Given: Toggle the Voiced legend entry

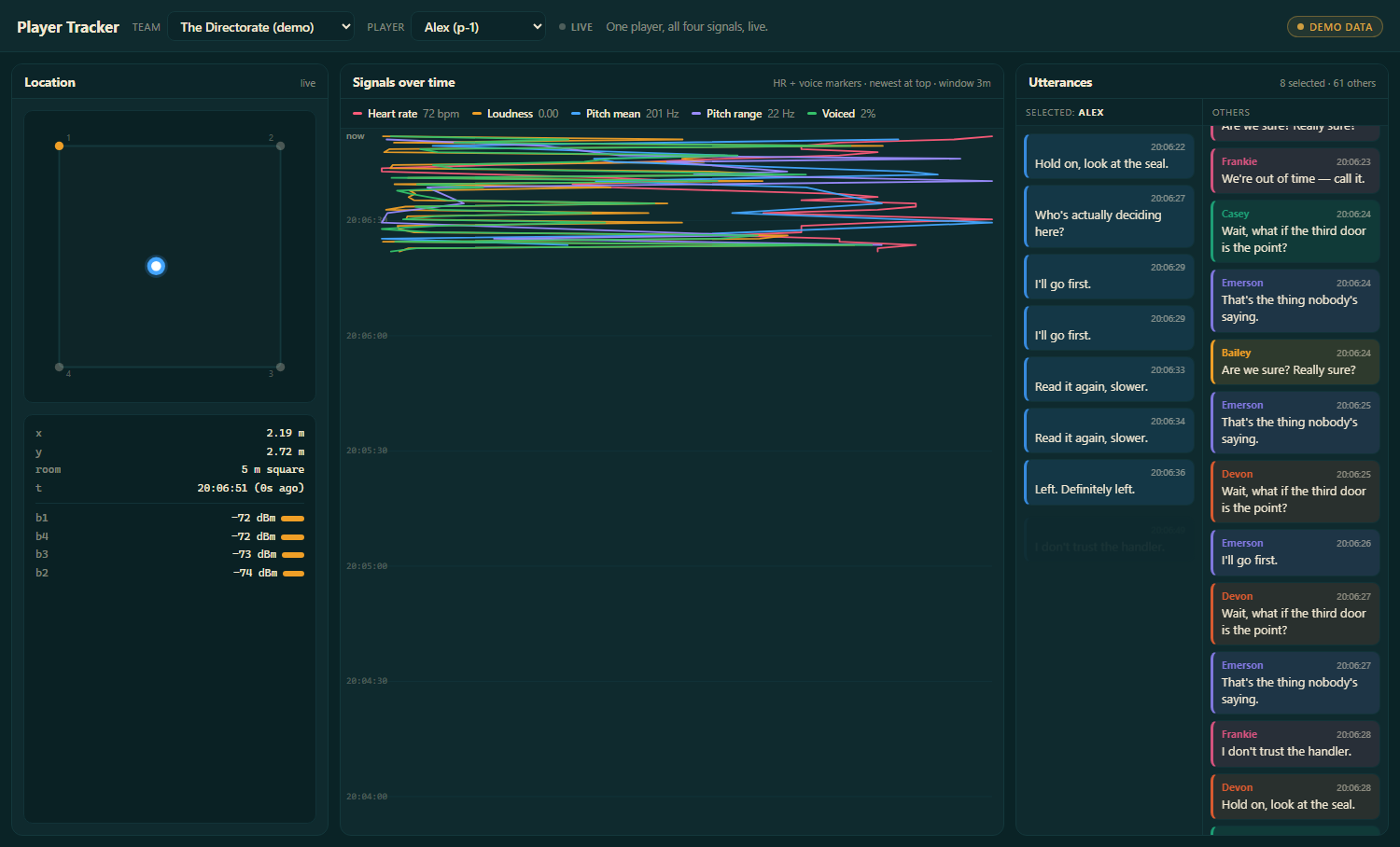Looking at the screenshot, I should (842, 114).
